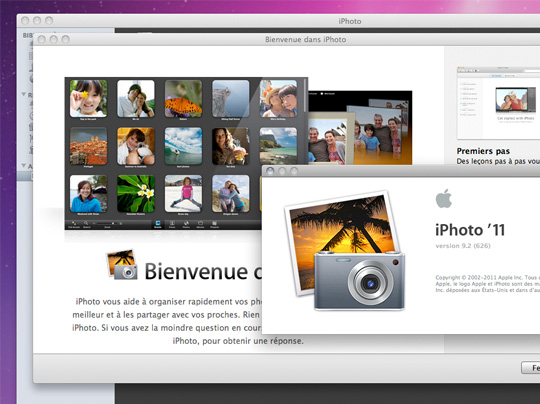Click the Premiers pas tutorial preview thumbnail
Screen dimensions: 540x404
[x=498, y=103]
